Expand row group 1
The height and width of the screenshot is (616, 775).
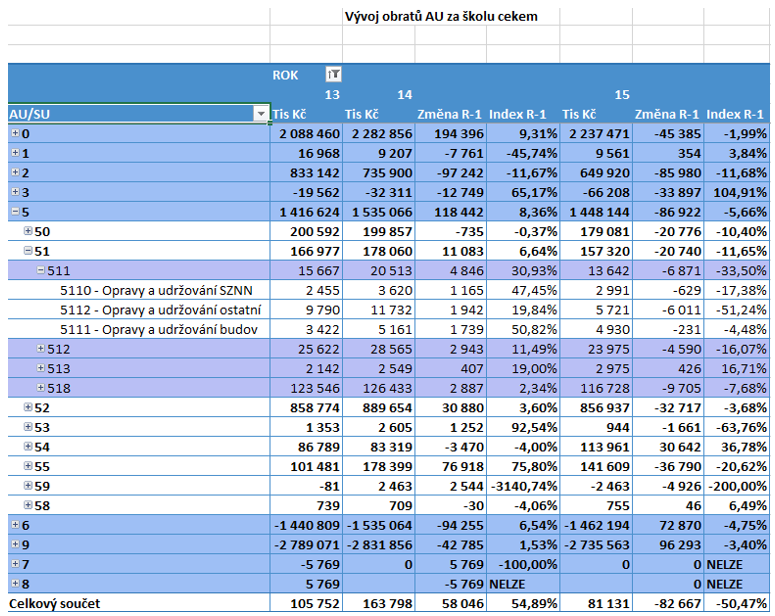(15, 153)
